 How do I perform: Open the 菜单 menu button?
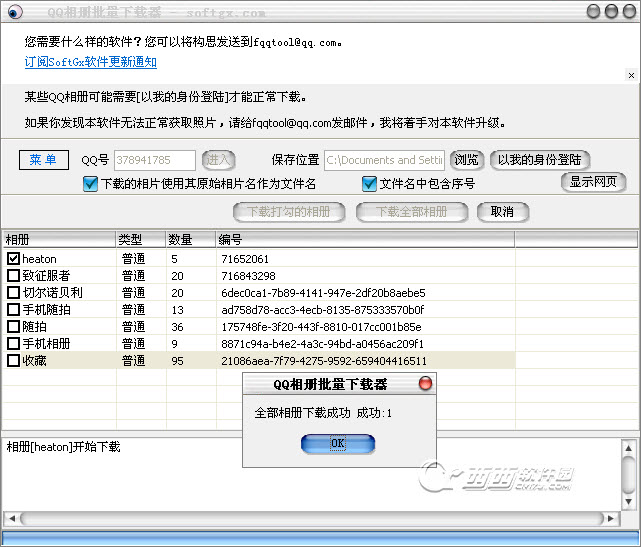pyautogui.click(x=44, y=160)
